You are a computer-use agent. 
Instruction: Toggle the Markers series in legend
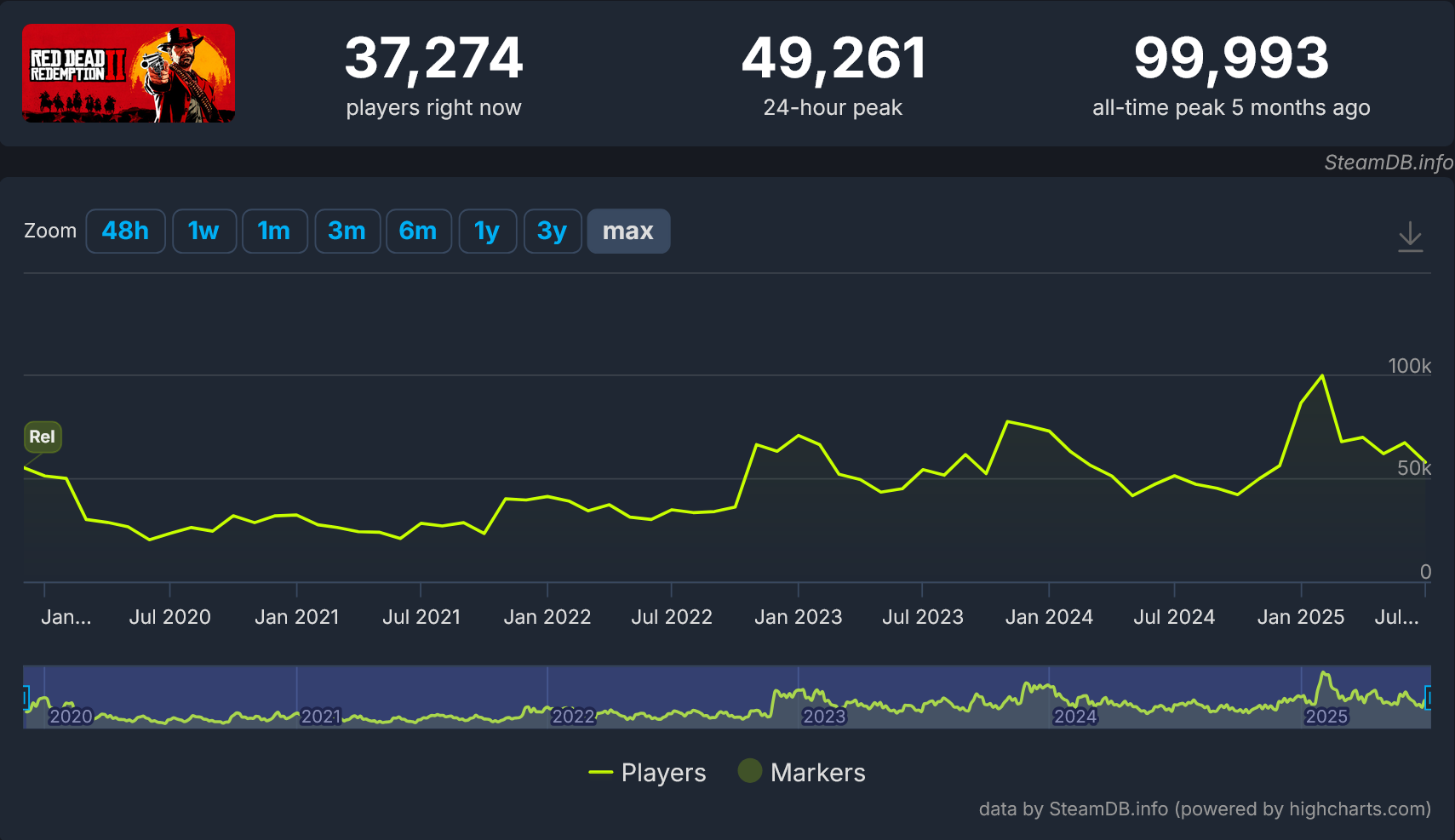(x=801, y=772)
